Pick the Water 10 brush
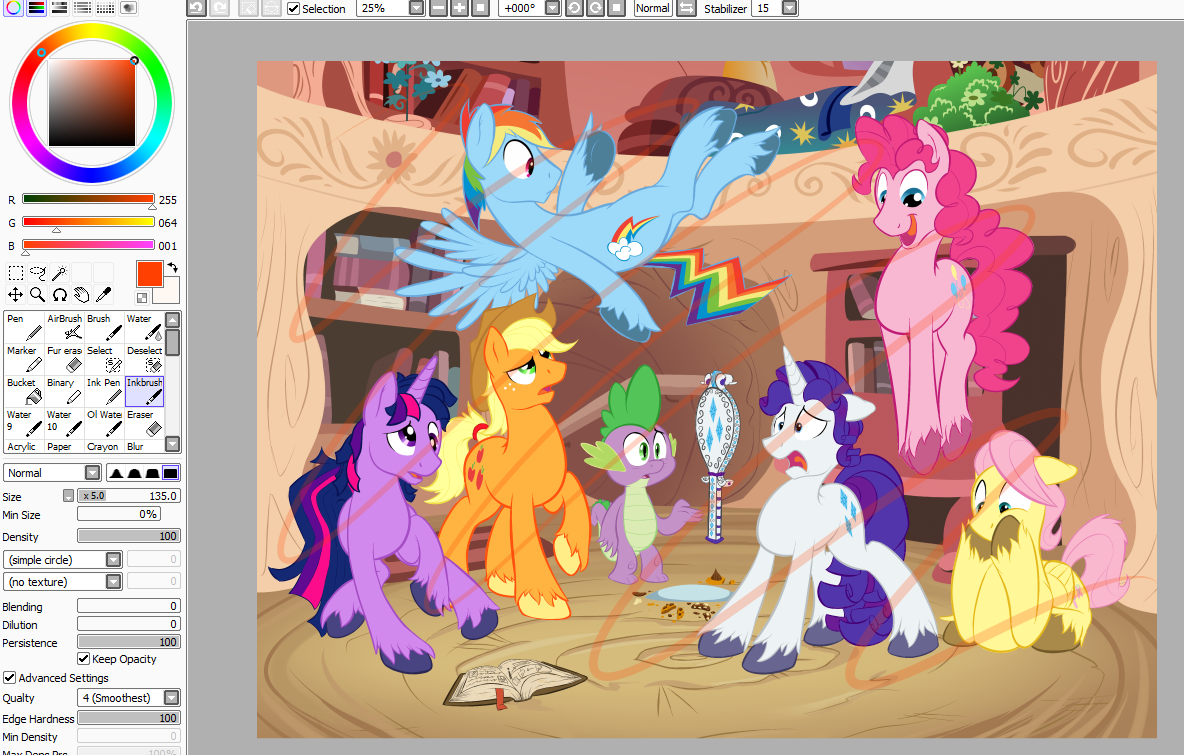 click(64, 424)
